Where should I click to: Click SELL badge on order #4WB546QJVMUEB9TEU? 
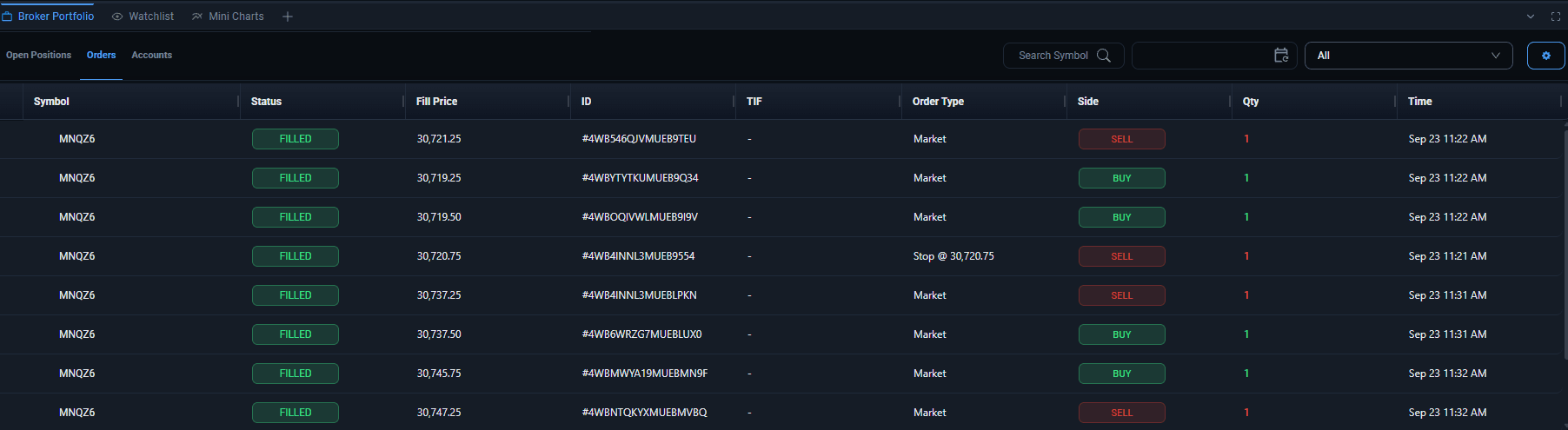[1122, 139]
